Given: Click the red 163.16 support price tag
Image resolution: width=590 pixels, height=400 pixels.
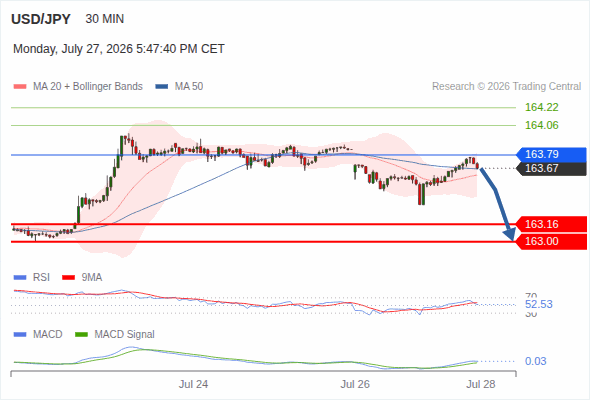Looking at the screenshot, I should click(x=551, y=224).
